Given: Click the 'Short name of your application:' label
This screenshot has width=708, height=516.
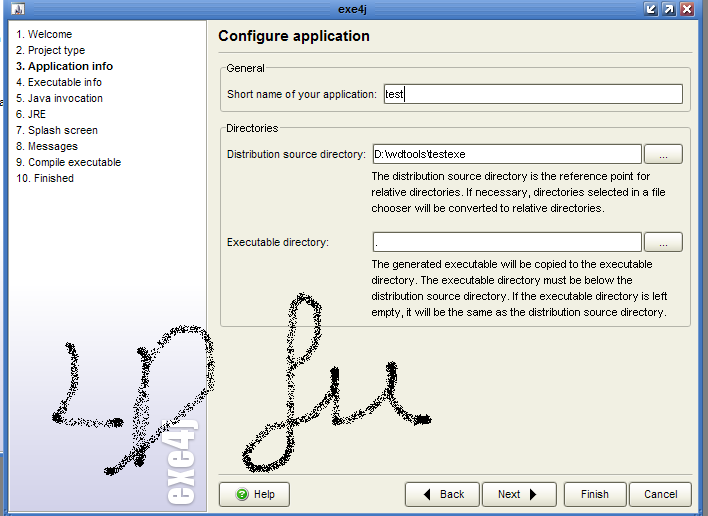Looking at the screenshot, I should point(302,94).
